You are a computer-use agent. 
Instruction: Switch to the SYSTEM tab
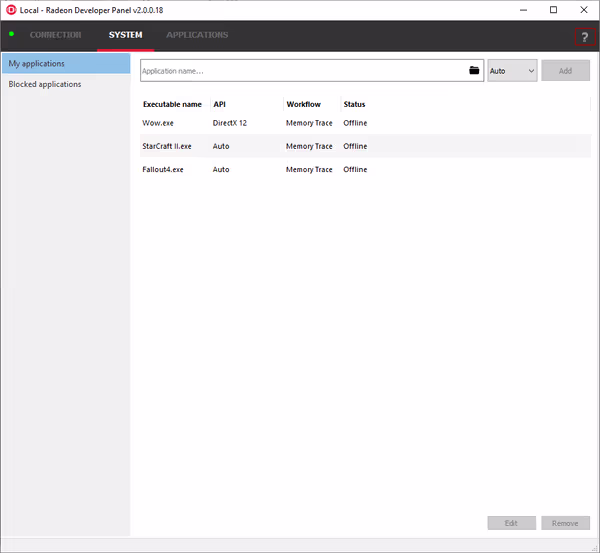pyautogui.click(x=126, y=35)
